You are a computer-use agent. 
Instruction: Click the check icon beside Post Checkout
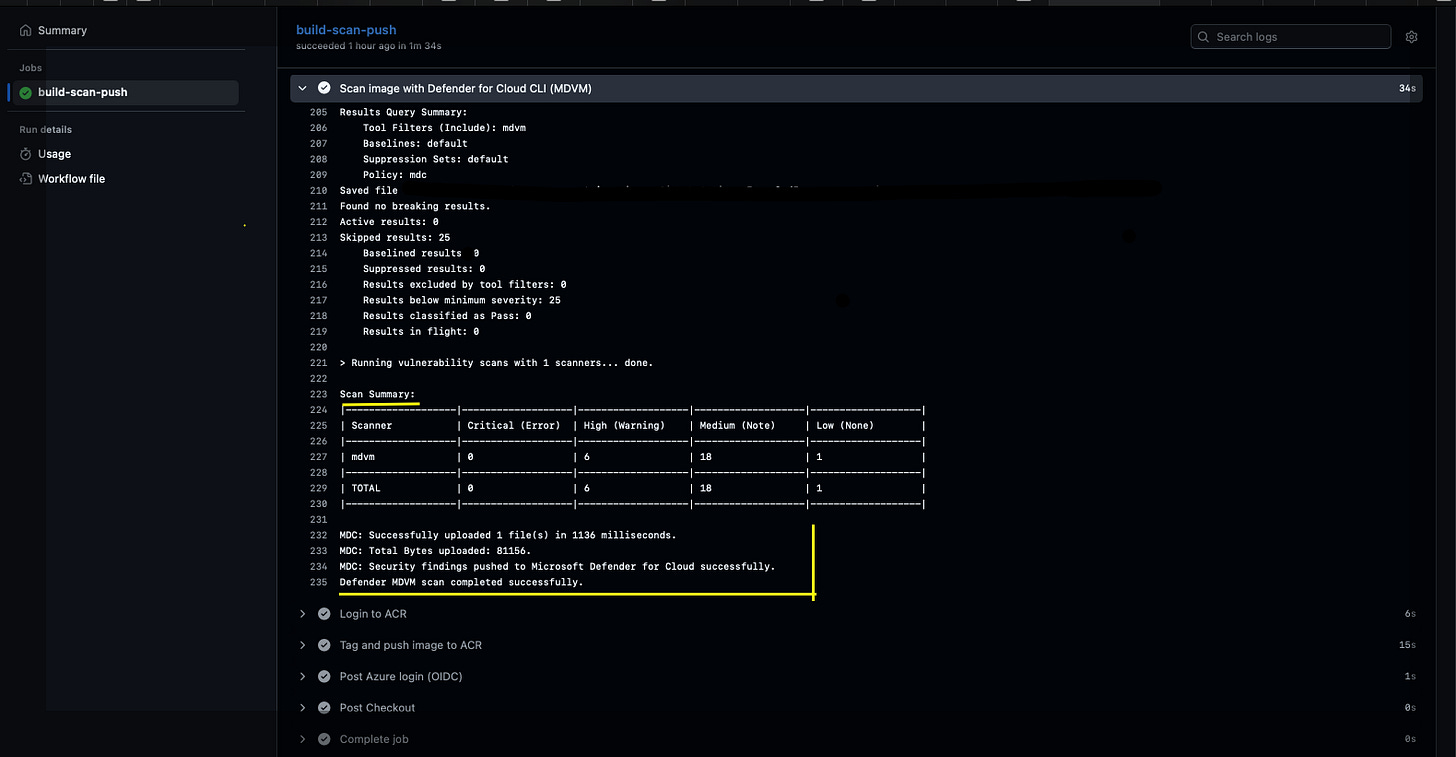click(x=324, y=708)
